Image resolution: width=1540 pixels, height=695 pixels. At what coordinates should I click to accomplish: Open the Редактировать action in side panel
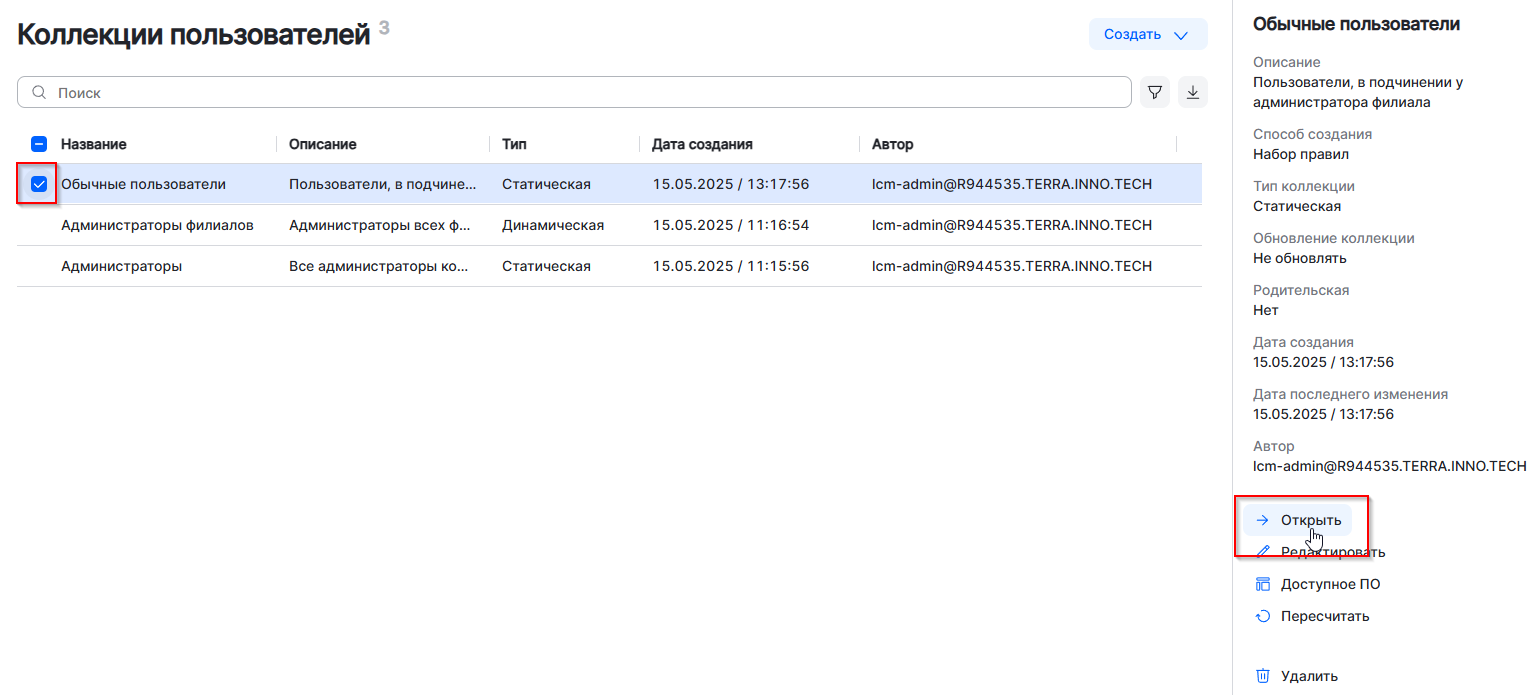point(1330,551)
